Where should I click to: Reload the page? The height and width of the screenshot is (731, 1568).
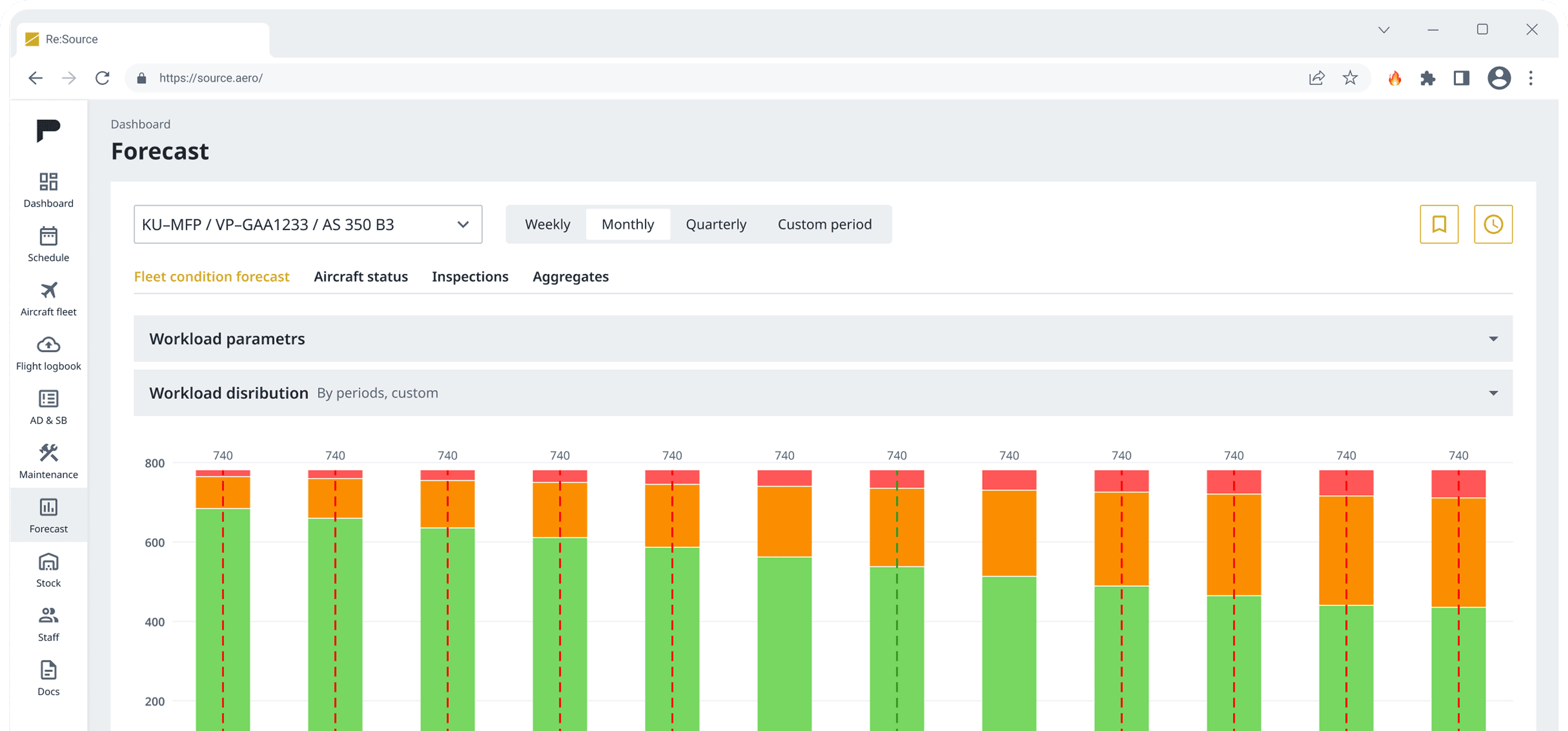click(x=102, y=78)
